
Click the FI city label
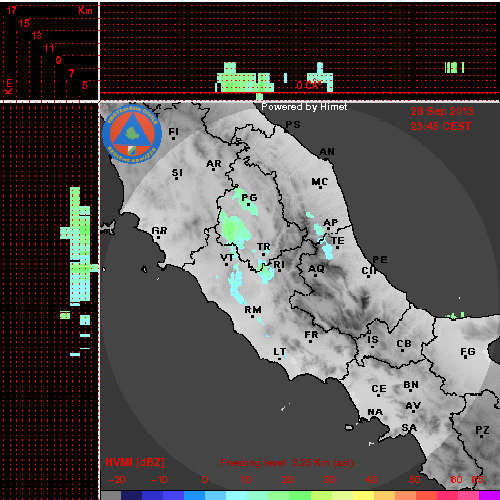click(173, 132)
